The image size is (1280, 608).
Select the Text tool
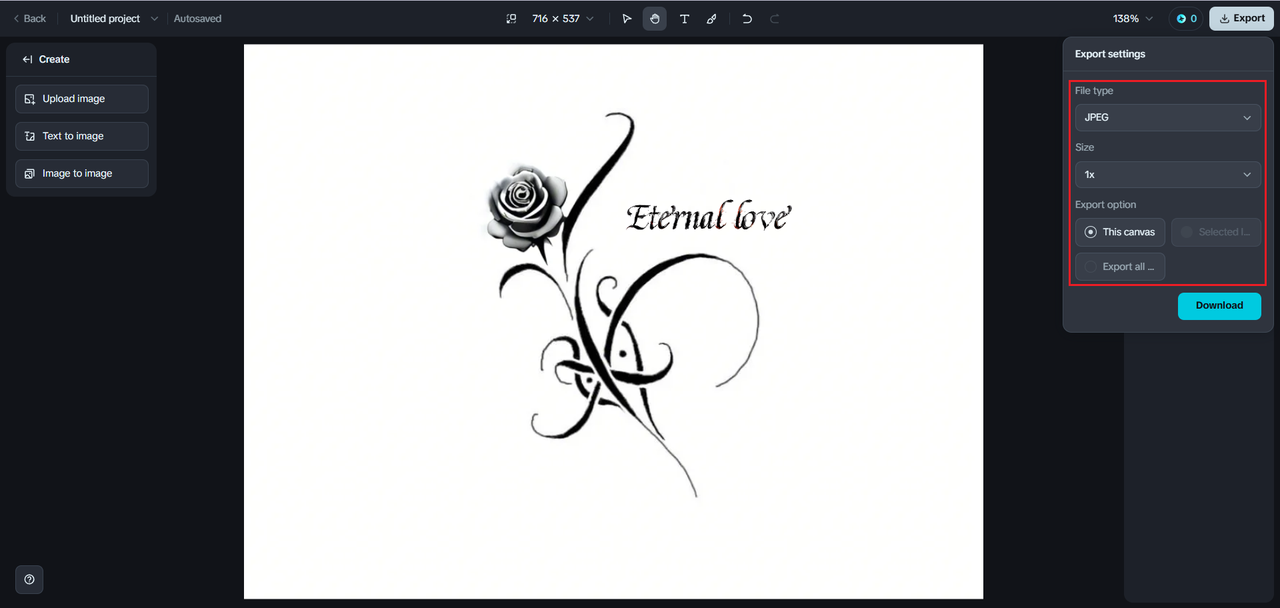[x=684, y=19]
